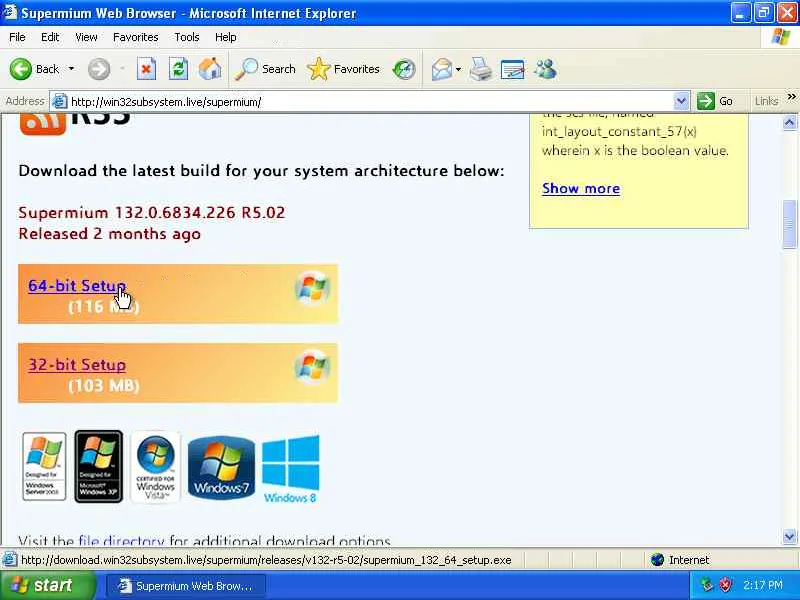Image resolution: width=800 pixels, height=600 pixels.
Task: Click the Edit page icon in toolbar
Action: (513, 69)
